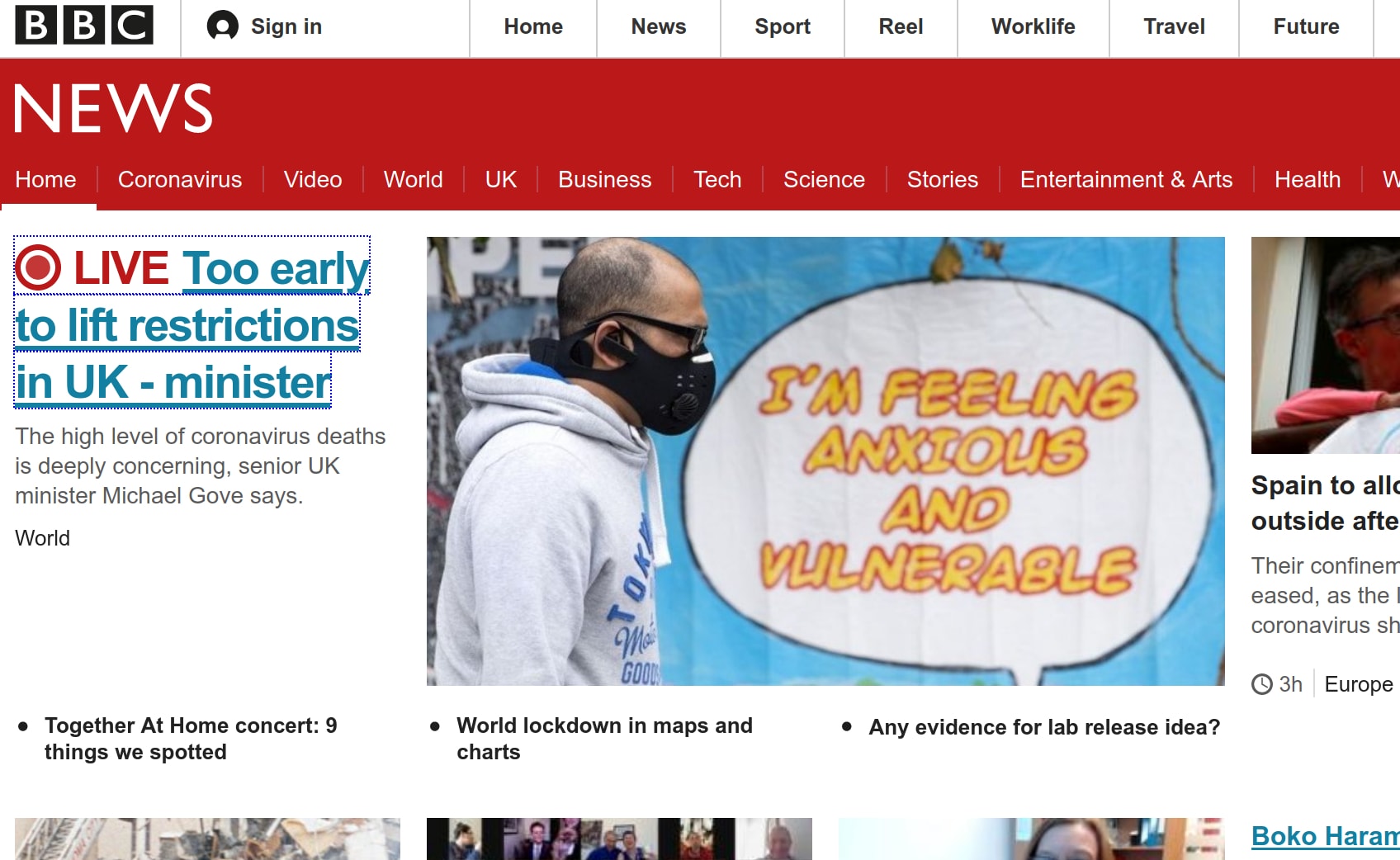
Task: Open Worklife in top BBC bar
Action: [x=1033, y=26]
